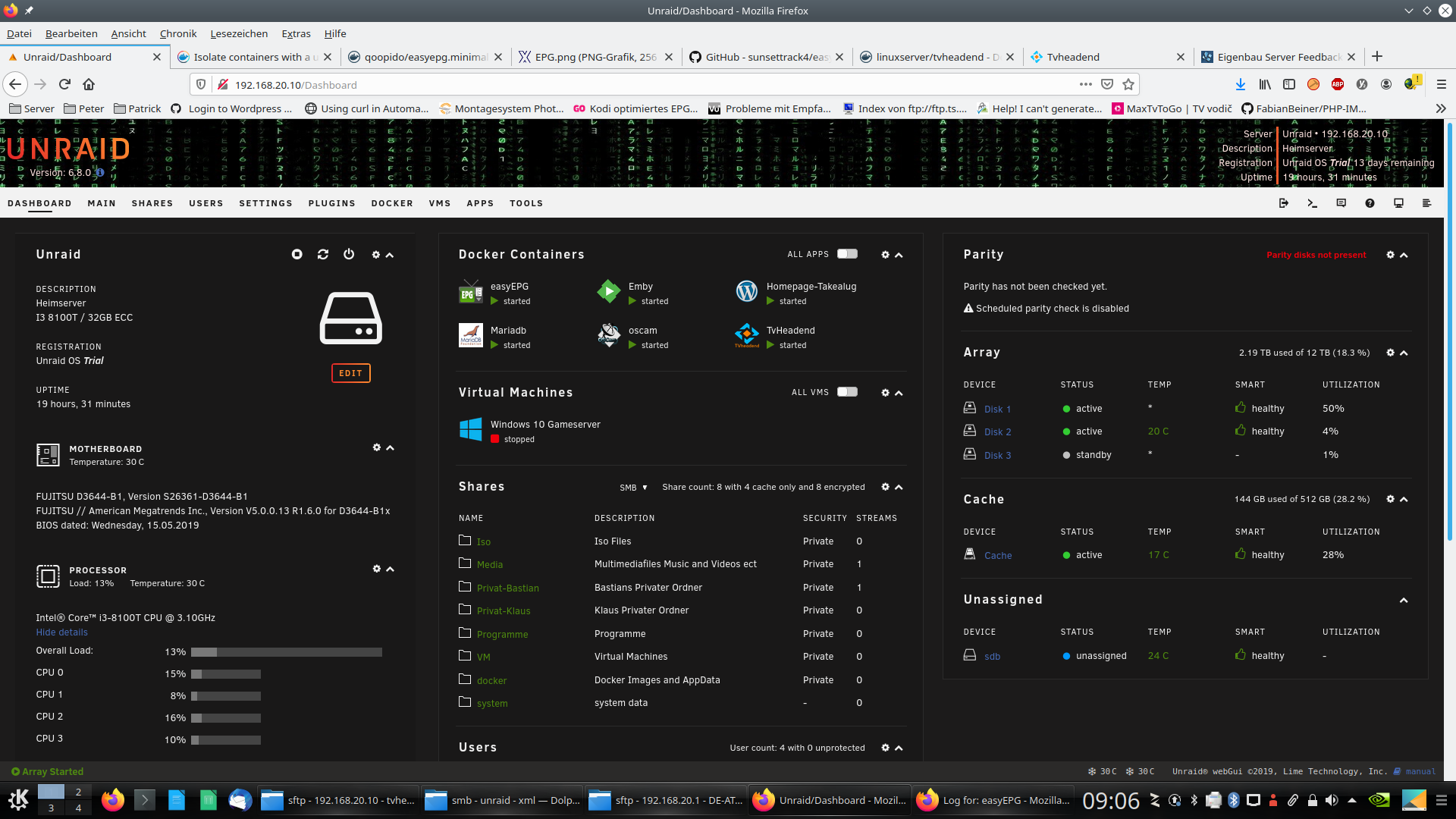Click the Overall Load progress bar
The width and height of the screenshot is (1456, 819).
[x=287, y=651]
